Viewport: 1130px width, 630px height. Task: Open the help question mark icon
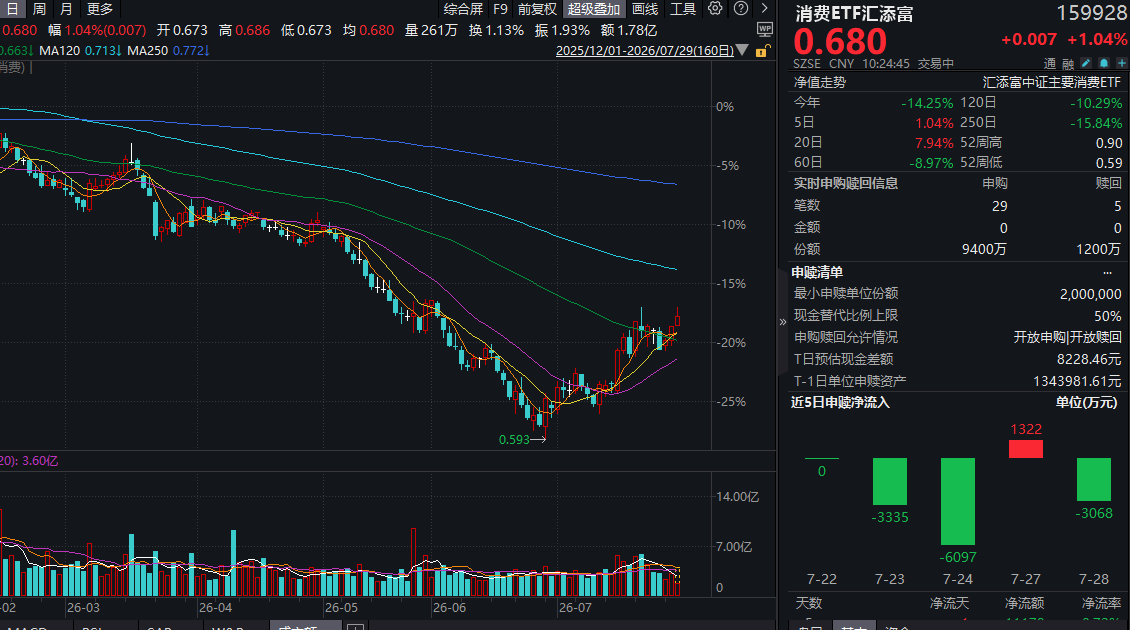point(741,9)
